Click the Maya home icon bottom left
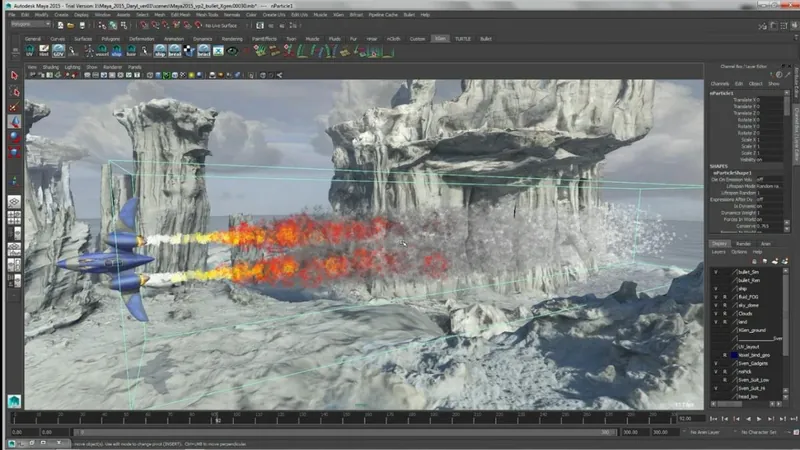Image resolution: width=800 pixels, height=450 pixels. pyautogui.click(x=14, y=401)
